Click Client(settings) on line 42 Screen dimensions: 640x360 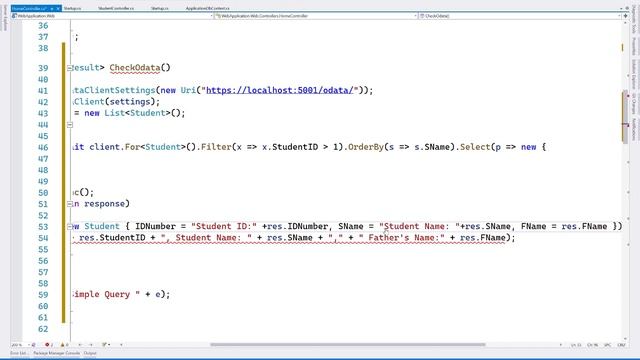coord(114,102)
